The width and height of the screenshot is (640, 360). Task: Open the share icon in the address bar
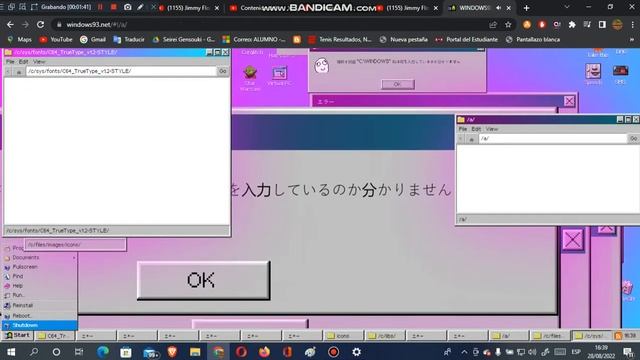pos(493,24)
